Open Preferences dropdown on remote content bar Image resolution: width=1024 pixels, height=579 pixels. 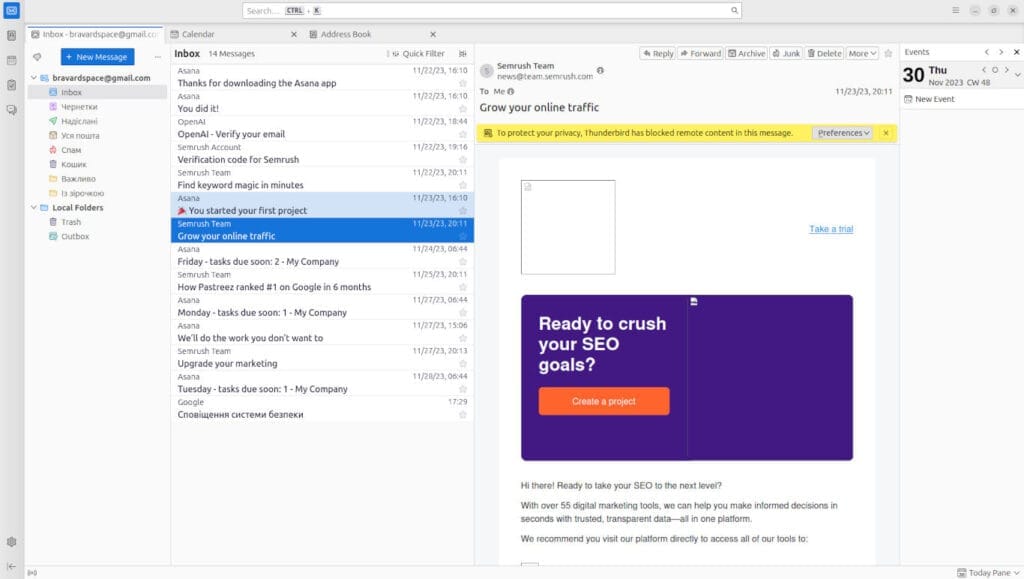click(842, 132)
